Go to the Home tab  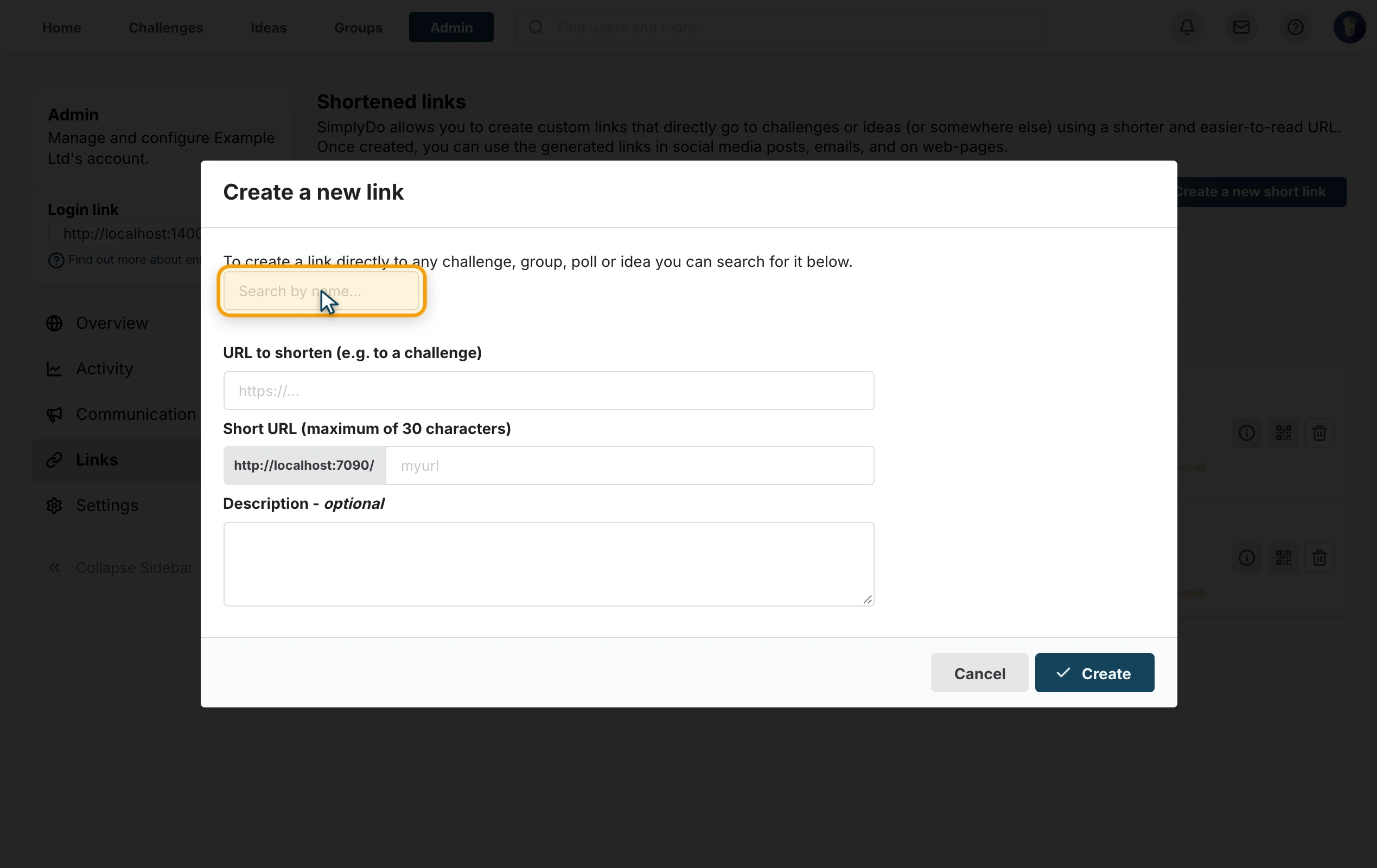click(61, 28)
